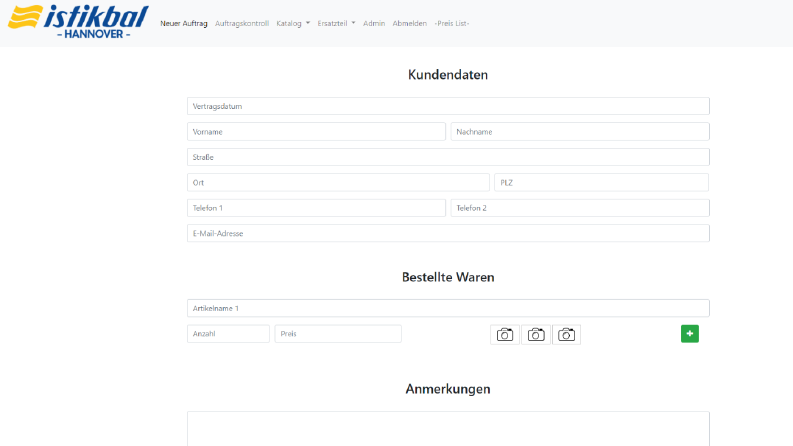793x446 pixels.
Task: Click the Anmerkungen heading
Action: coord(448,389)
